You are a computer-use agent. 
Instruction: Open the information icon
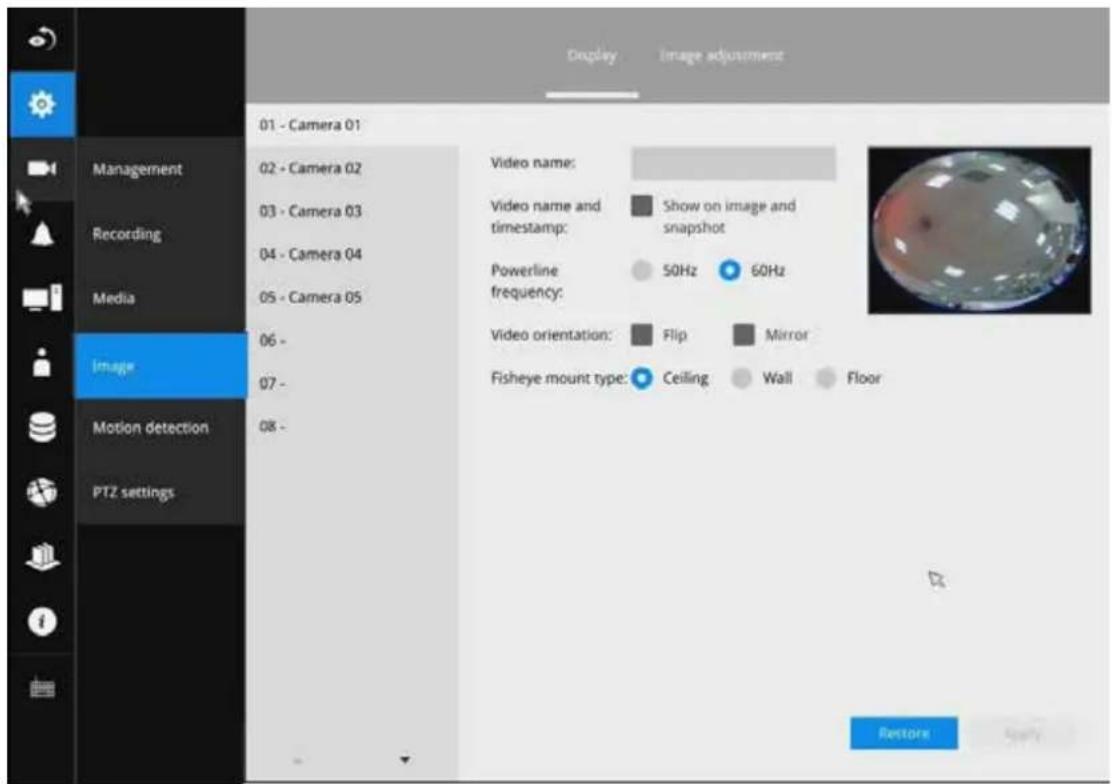[42, 622]
